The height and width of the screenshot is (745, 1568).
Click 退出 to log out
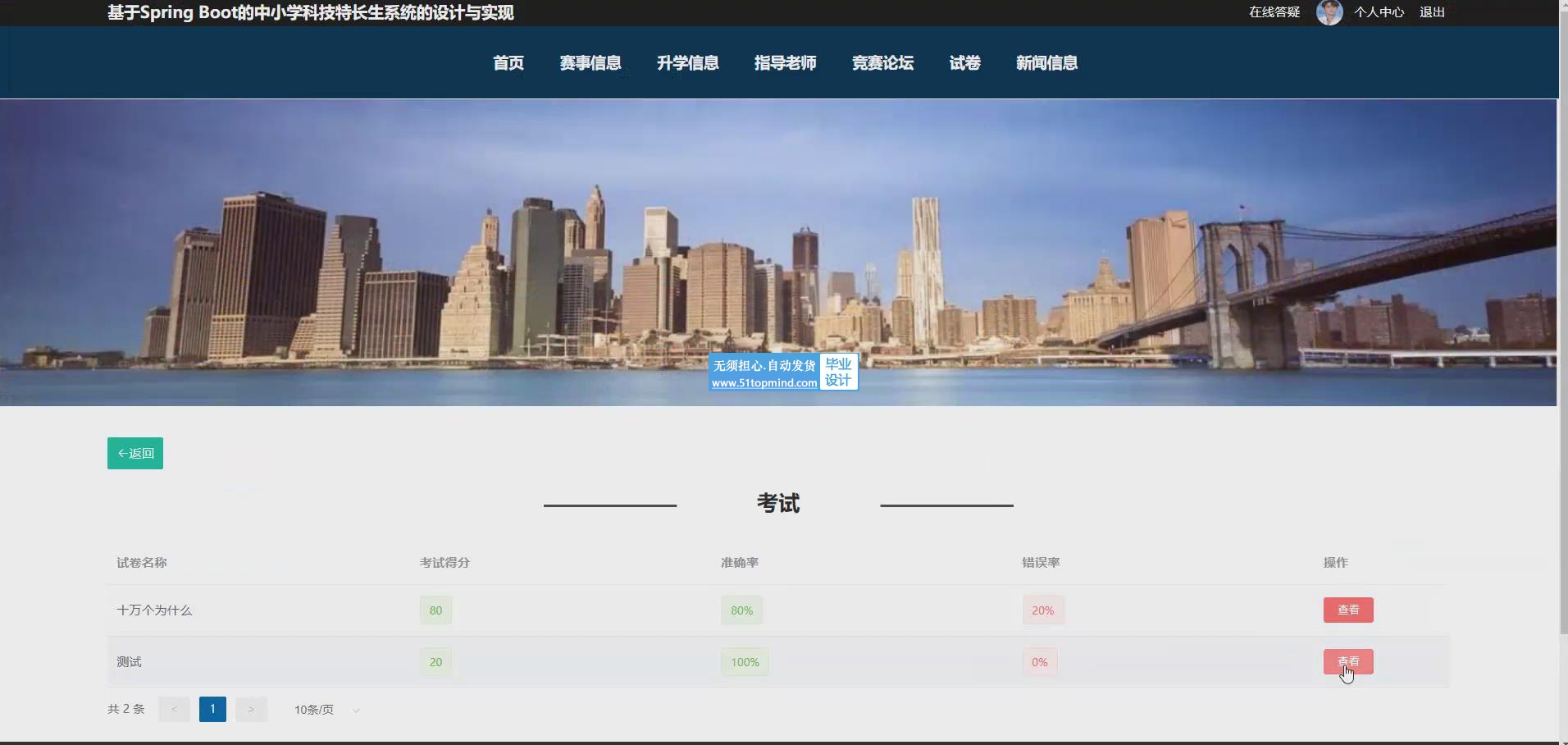1432,12
